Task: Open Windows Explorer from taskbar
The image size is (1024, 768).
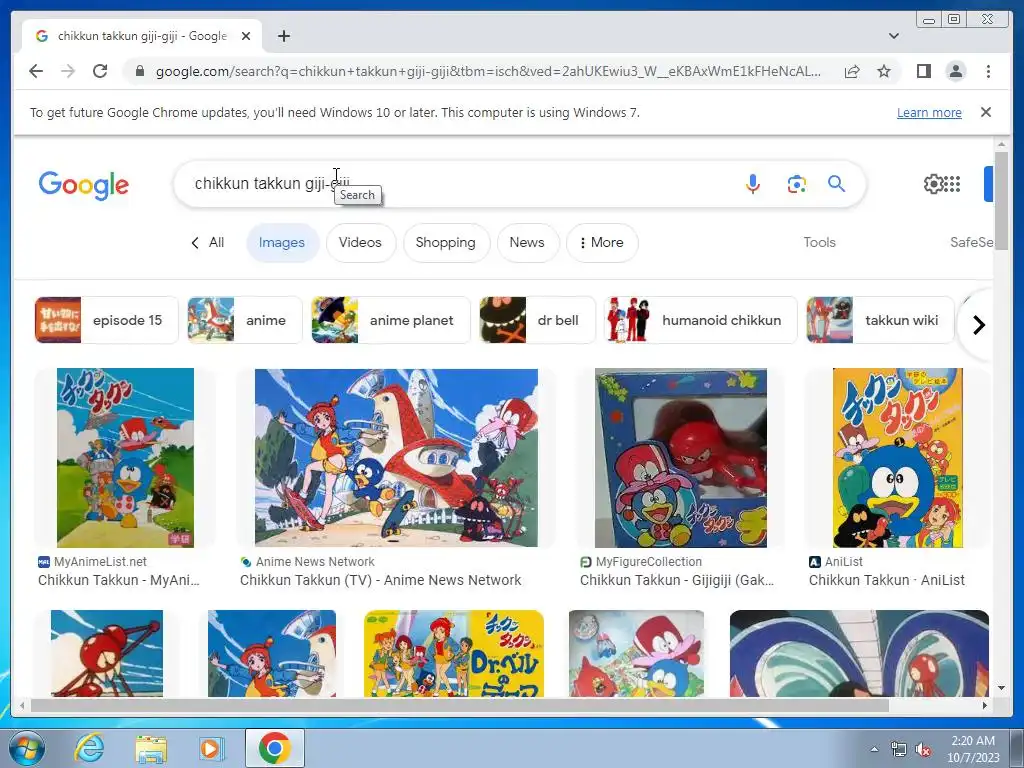Action: tap(151, 748)
